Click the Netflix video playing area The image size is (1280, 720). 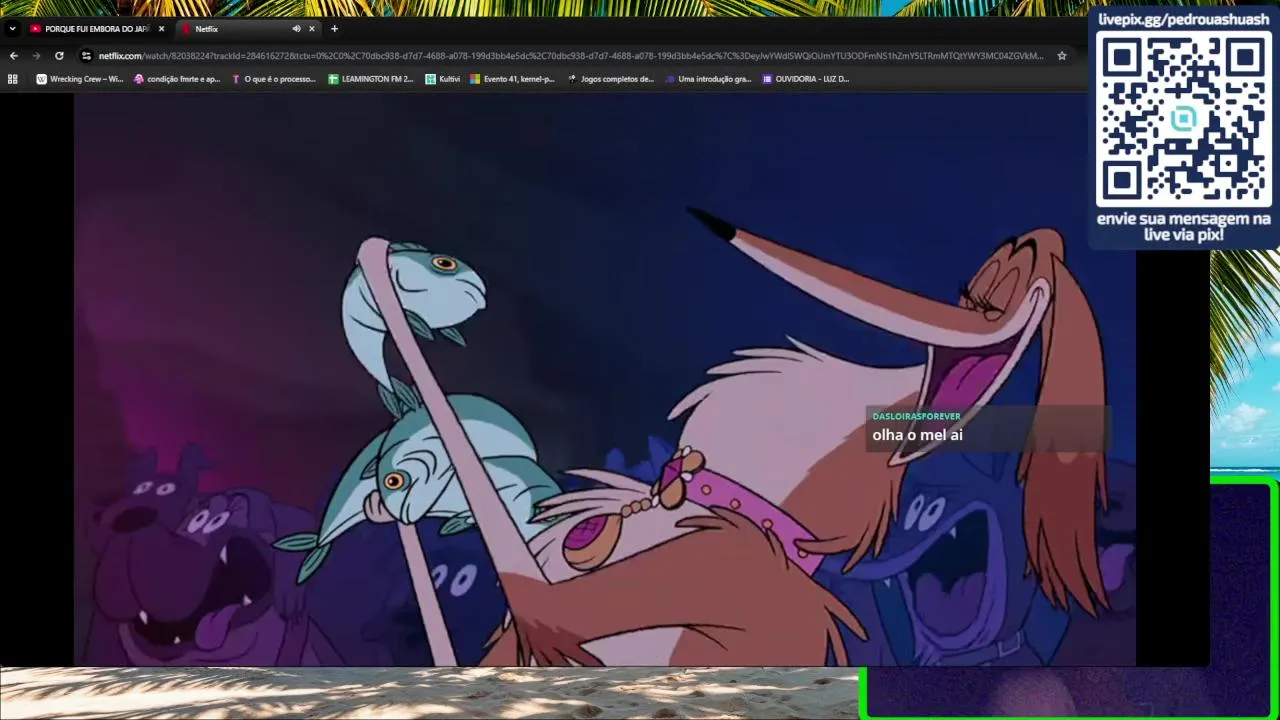click(x=605, y=380)
